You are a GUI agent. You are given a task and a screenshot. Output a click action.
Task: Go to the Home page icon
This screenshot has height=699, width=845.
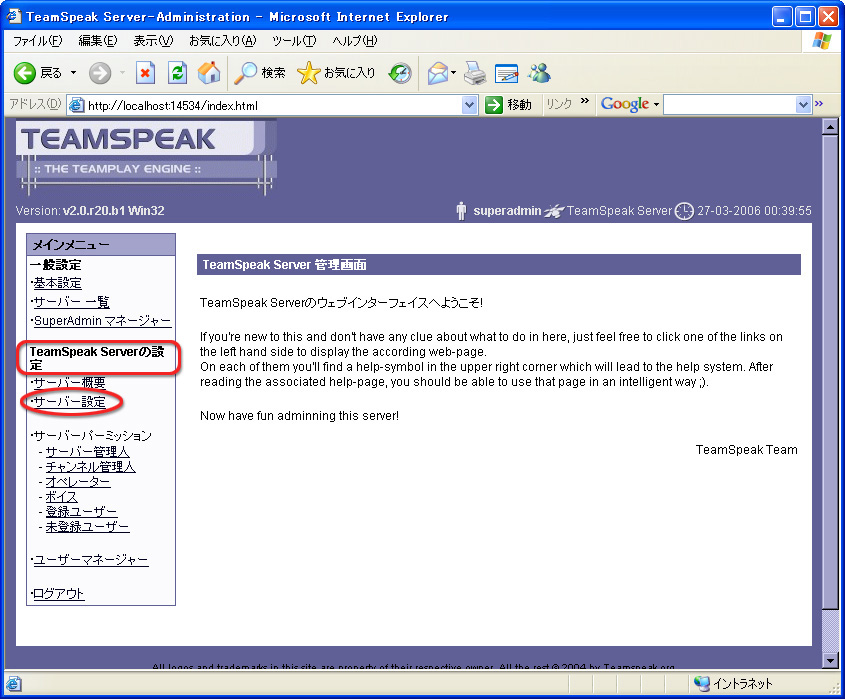pos(209,73)
